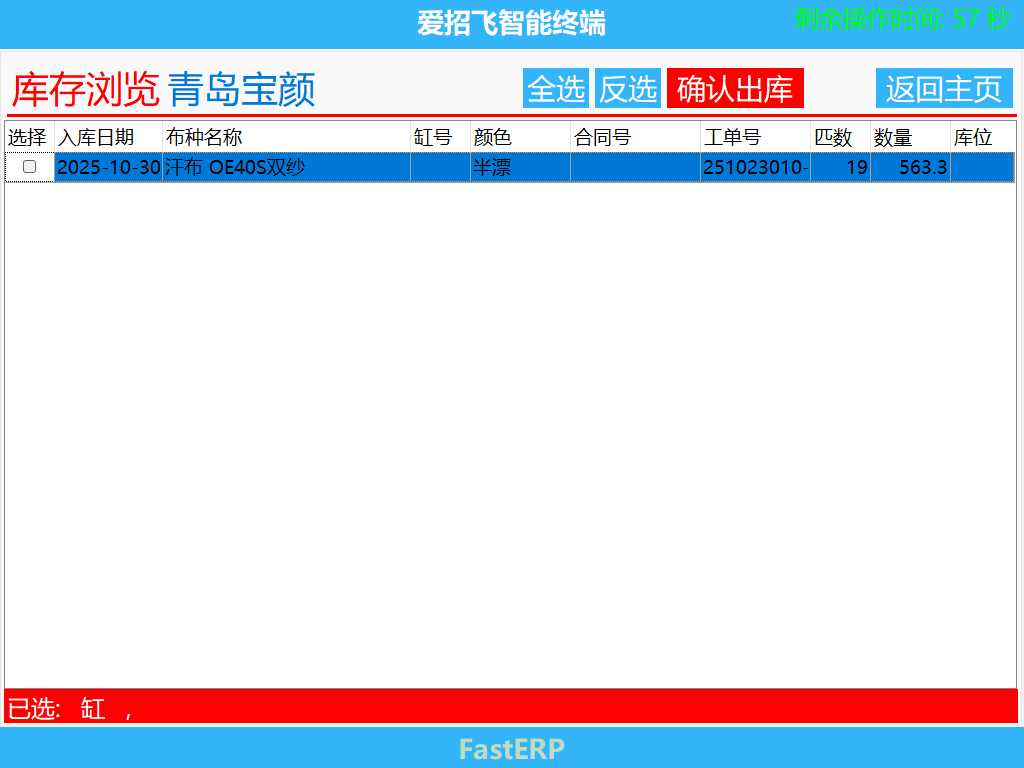The width and height of the screenshot is (1024, 768).
Task: Click 返回主页 to return to home page
Action: 943,88
